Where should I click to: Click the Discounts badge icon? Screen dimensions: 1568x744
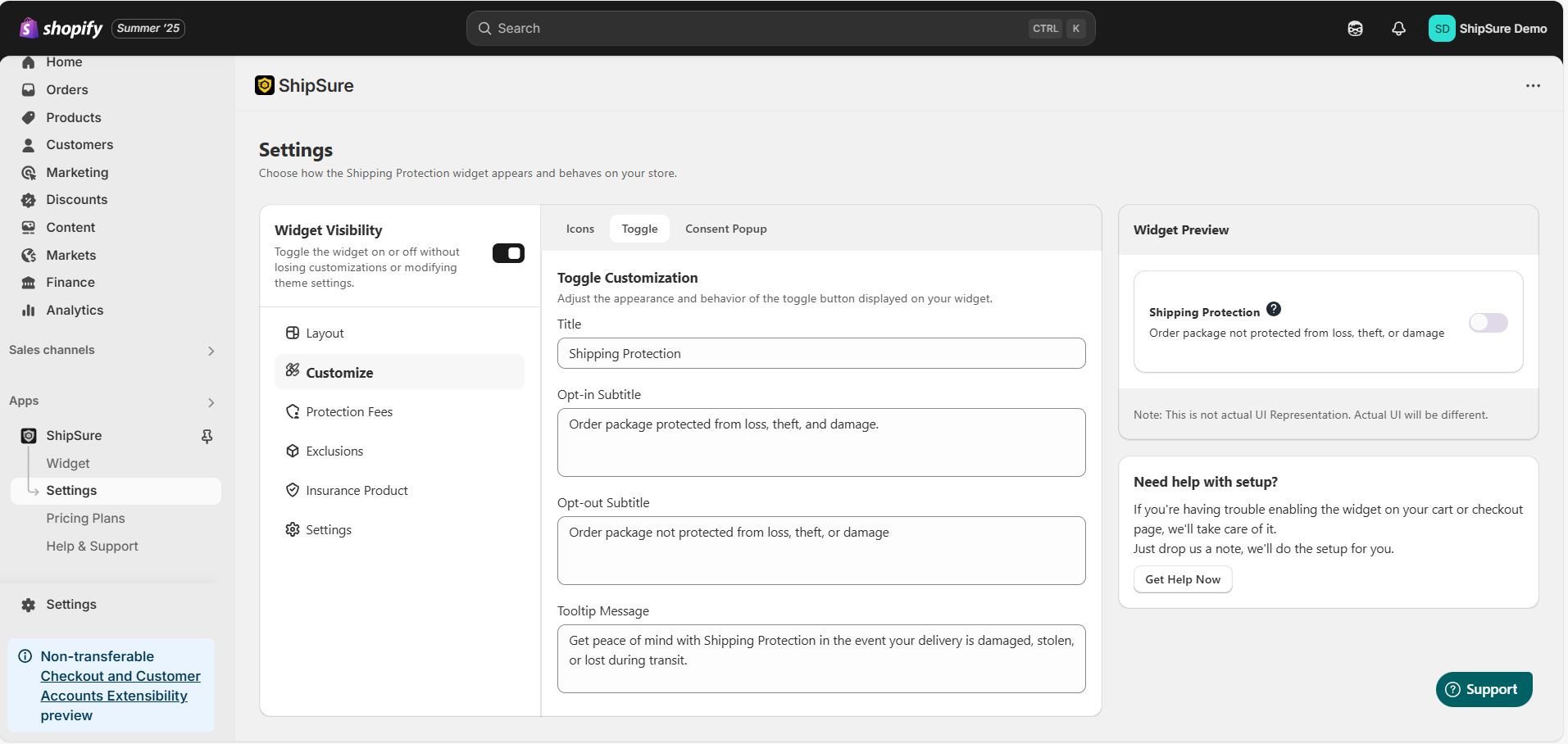click(29, 200)
